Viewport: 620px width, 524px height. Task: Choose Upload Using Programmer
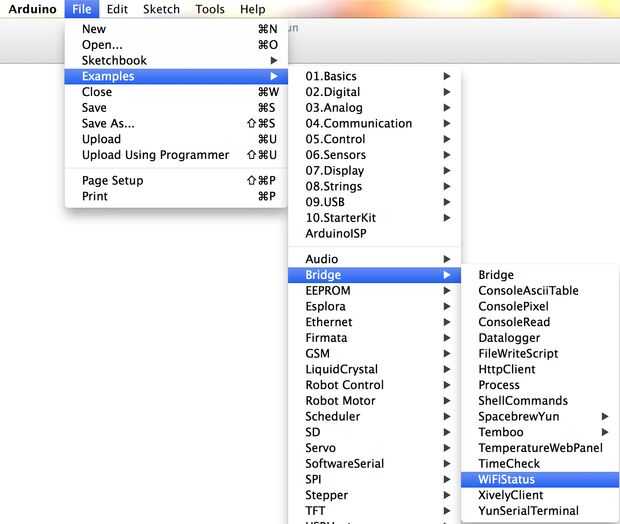point(176,155)
